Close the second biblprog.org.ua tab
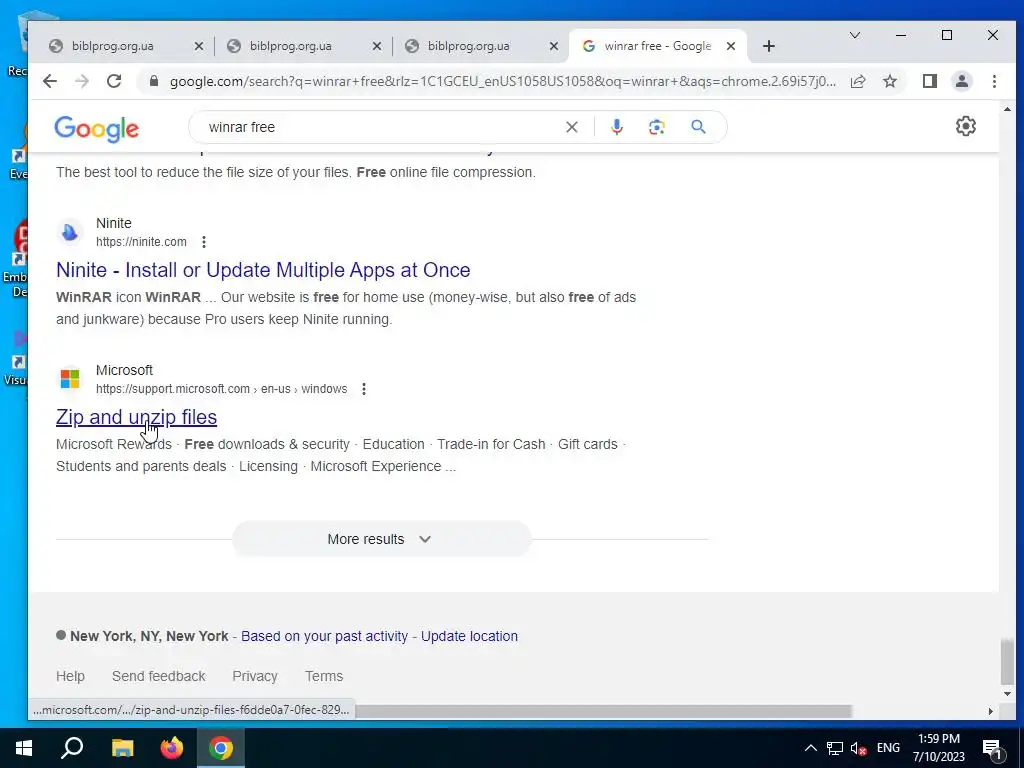 point(377,46)
